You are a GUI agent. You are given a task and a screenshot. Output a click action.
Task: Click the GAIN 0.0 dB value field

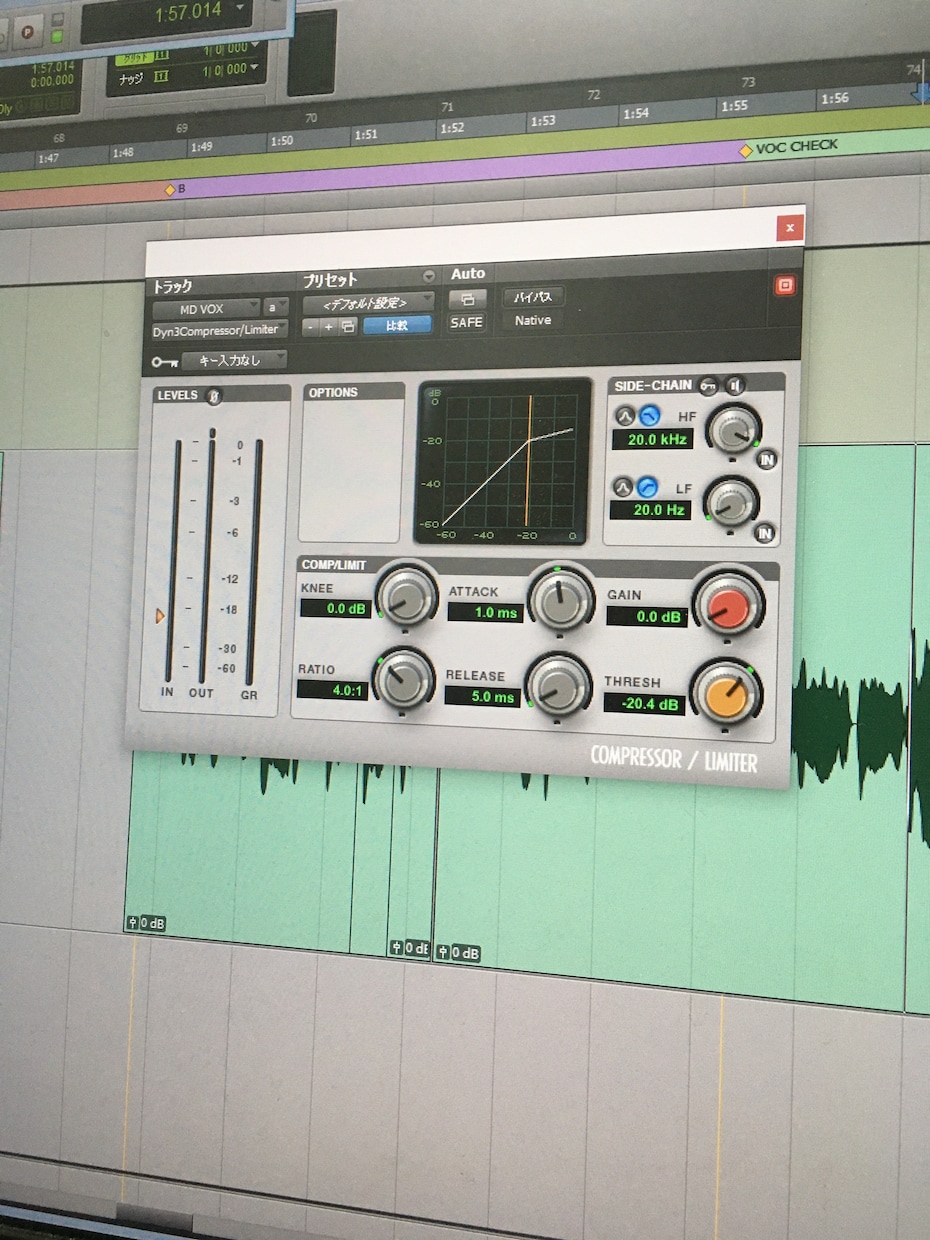pyautogui.click(x=647, y=616)
